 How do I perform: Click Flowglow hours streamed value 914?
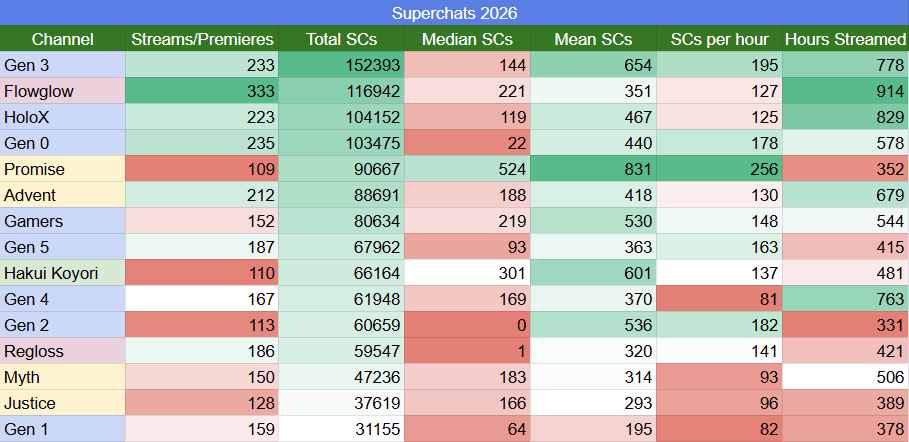[x=846, y=91]
